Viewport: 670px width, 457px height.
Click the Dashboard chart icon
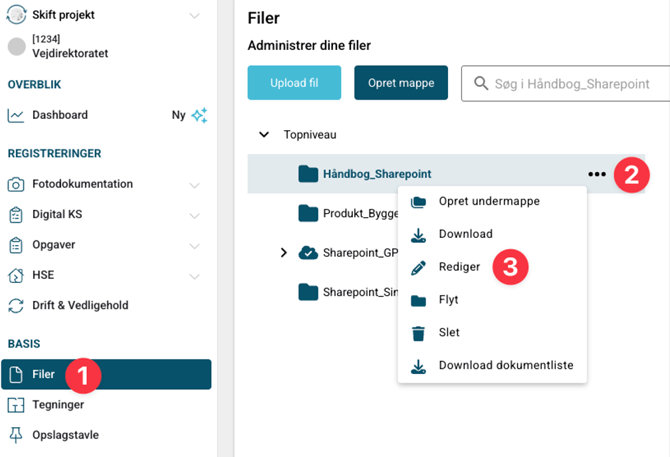16,115
